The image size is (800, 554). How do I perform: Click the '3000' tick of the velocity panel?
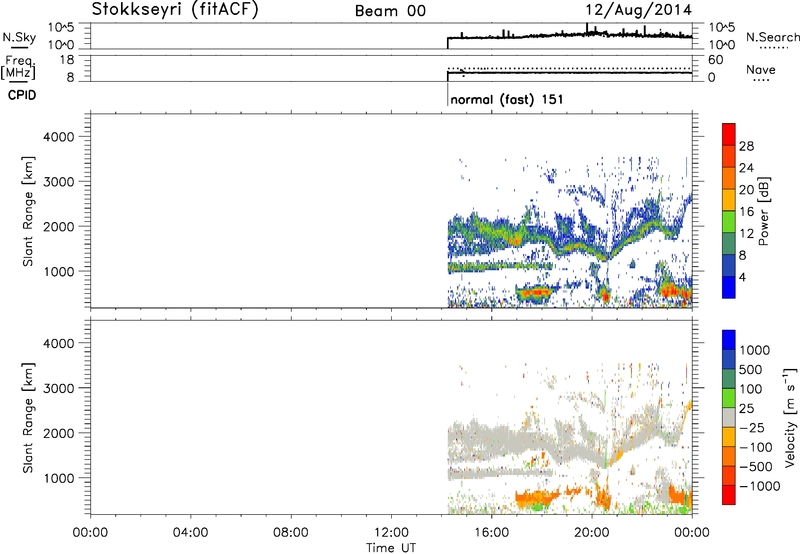click(x=59, y=388)
